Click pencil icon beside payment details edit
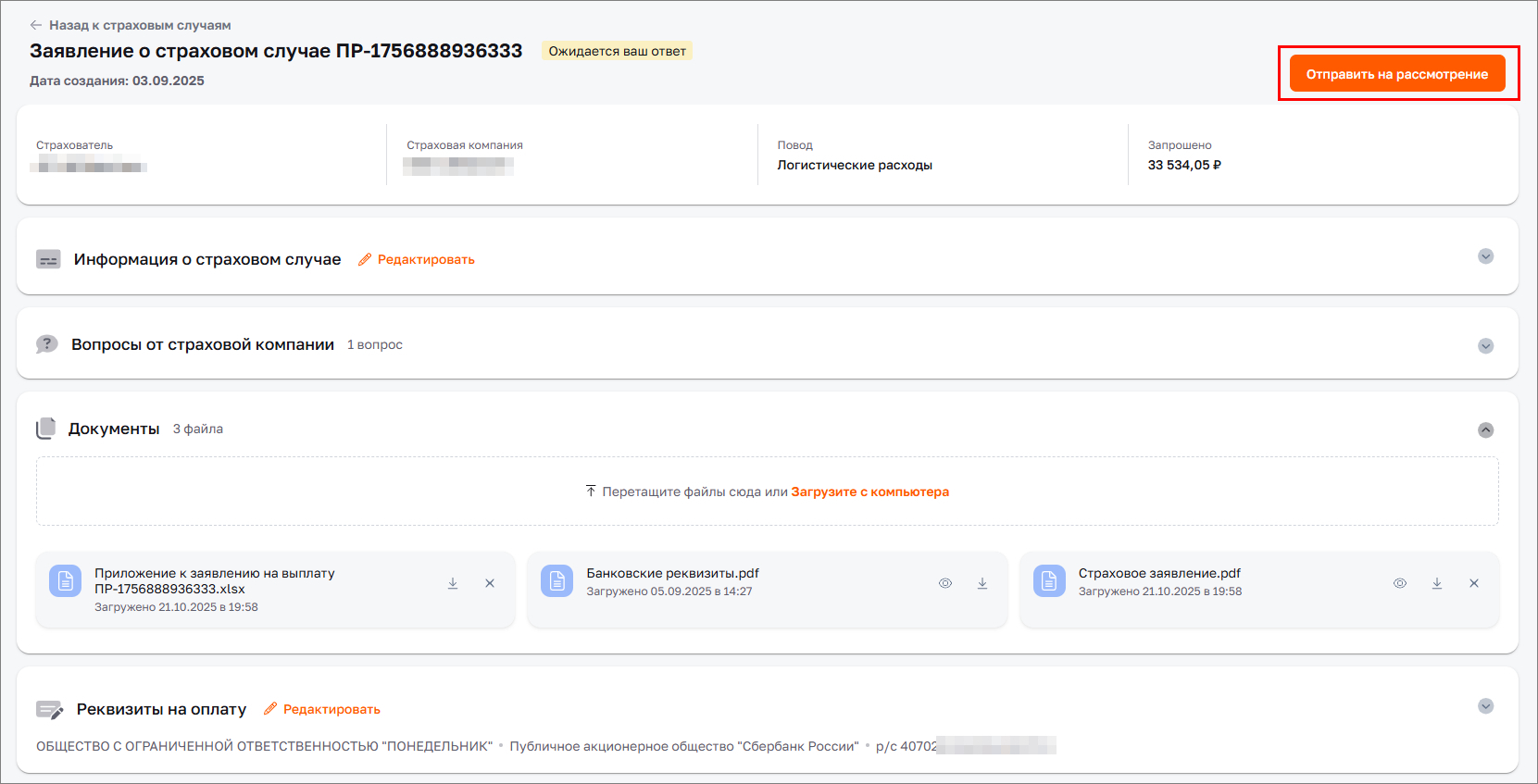The height and width of the screenshot is (784, 1538). pyautogui.click(x=270, y=709)
